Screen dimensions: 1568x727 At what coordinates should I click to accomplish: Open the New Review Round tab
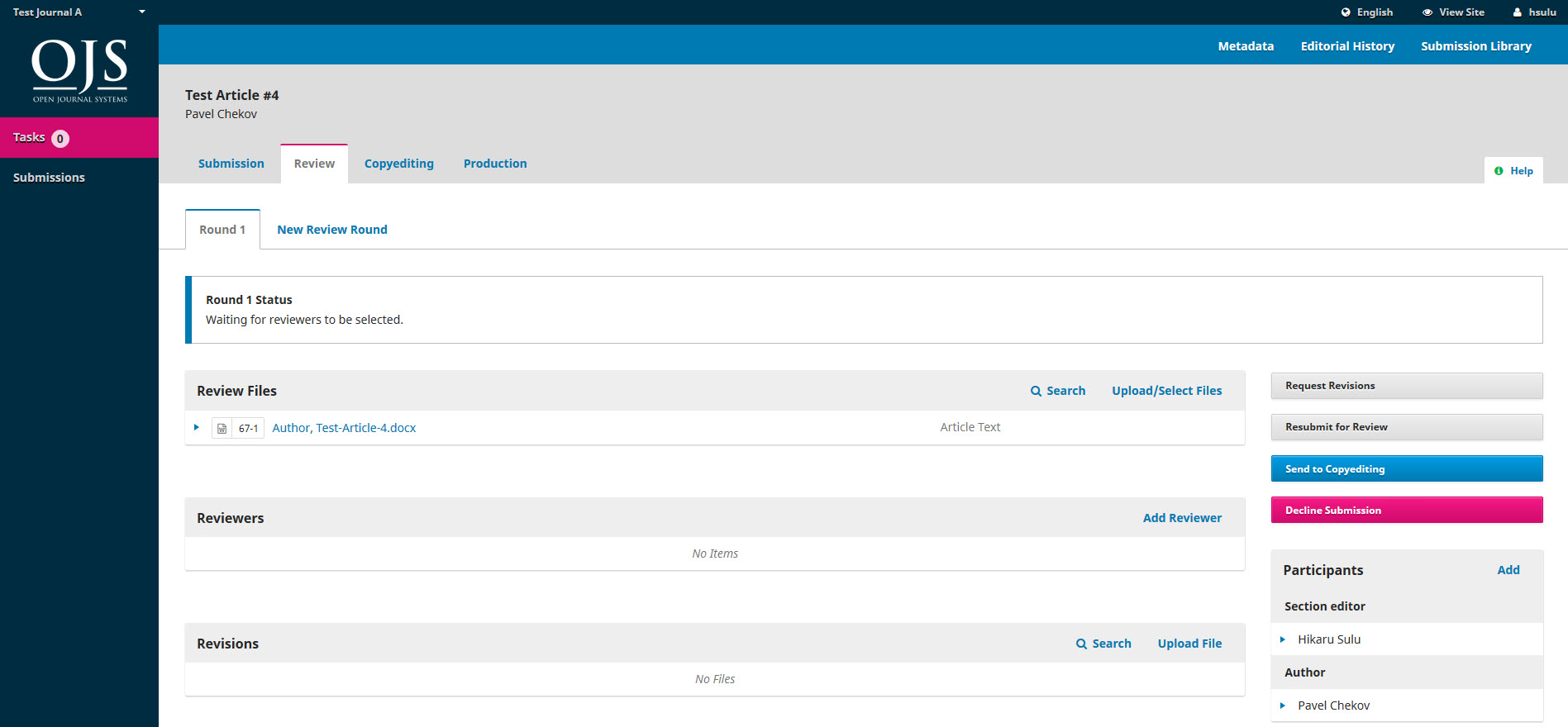click(331, 230)
